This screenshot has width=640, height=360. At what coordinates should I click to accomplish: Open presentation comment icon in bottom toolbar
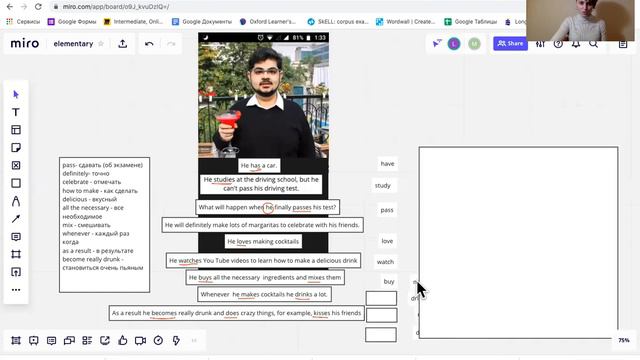(33, 340)
